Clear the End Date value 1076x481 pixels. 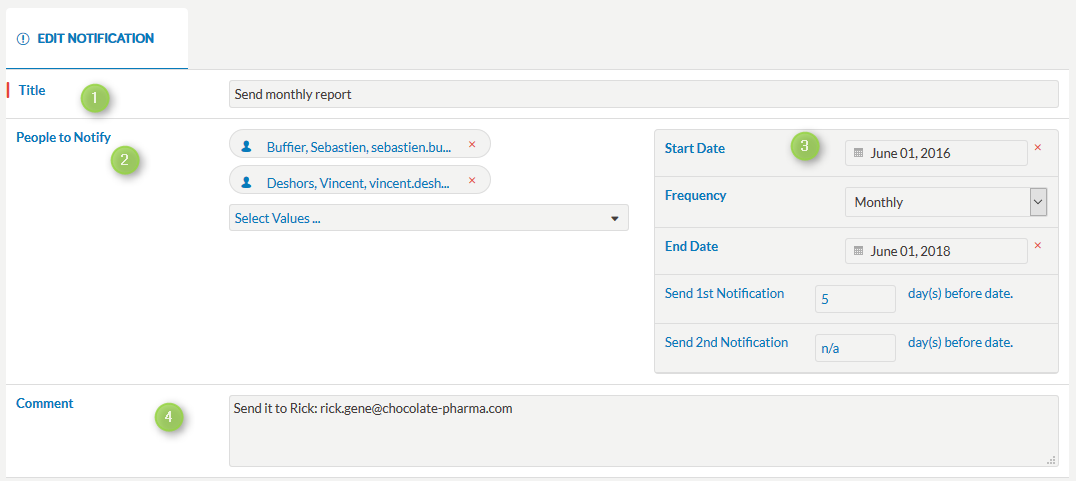click(x=1038, y=246)
